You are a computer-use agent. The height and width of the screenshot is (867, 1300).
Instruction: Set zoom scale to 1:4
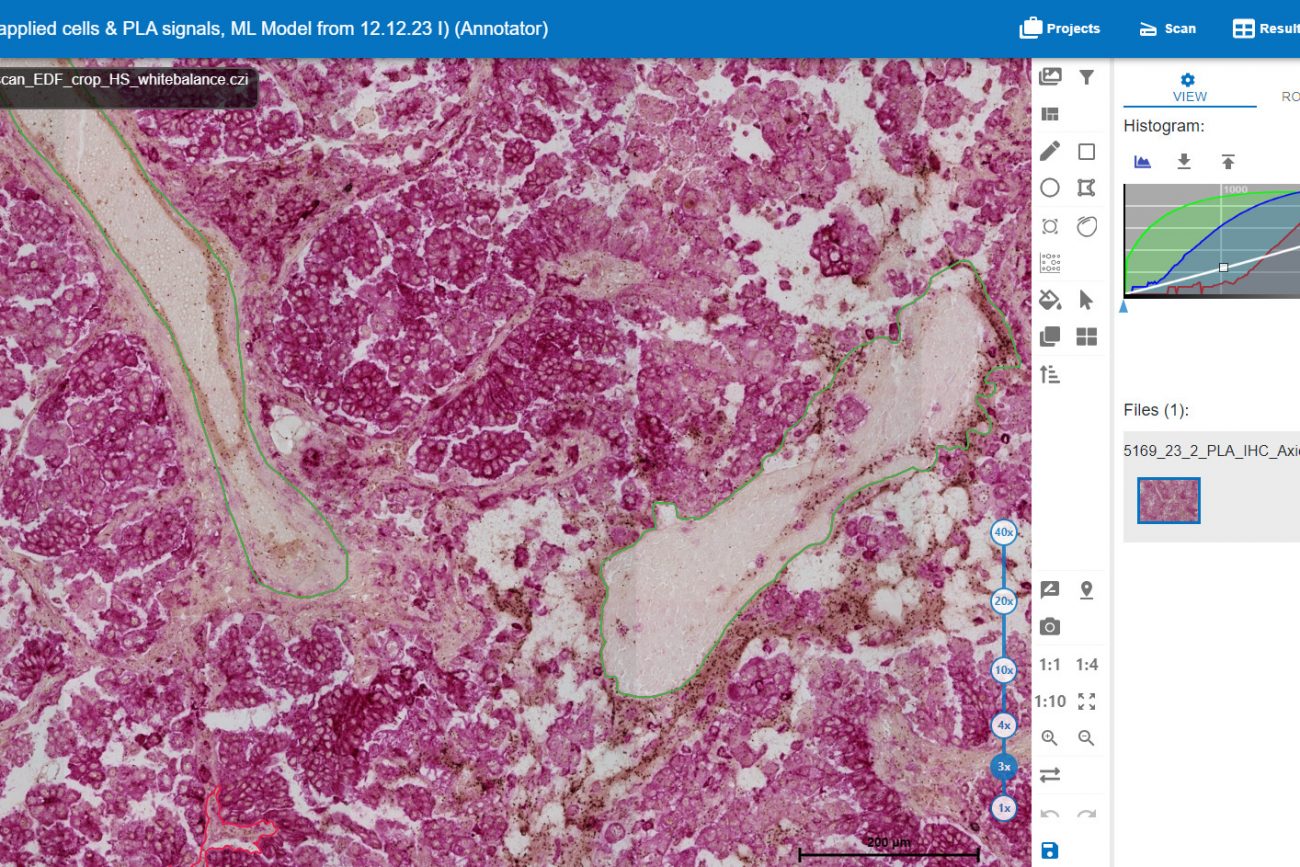coord(1086,665)
